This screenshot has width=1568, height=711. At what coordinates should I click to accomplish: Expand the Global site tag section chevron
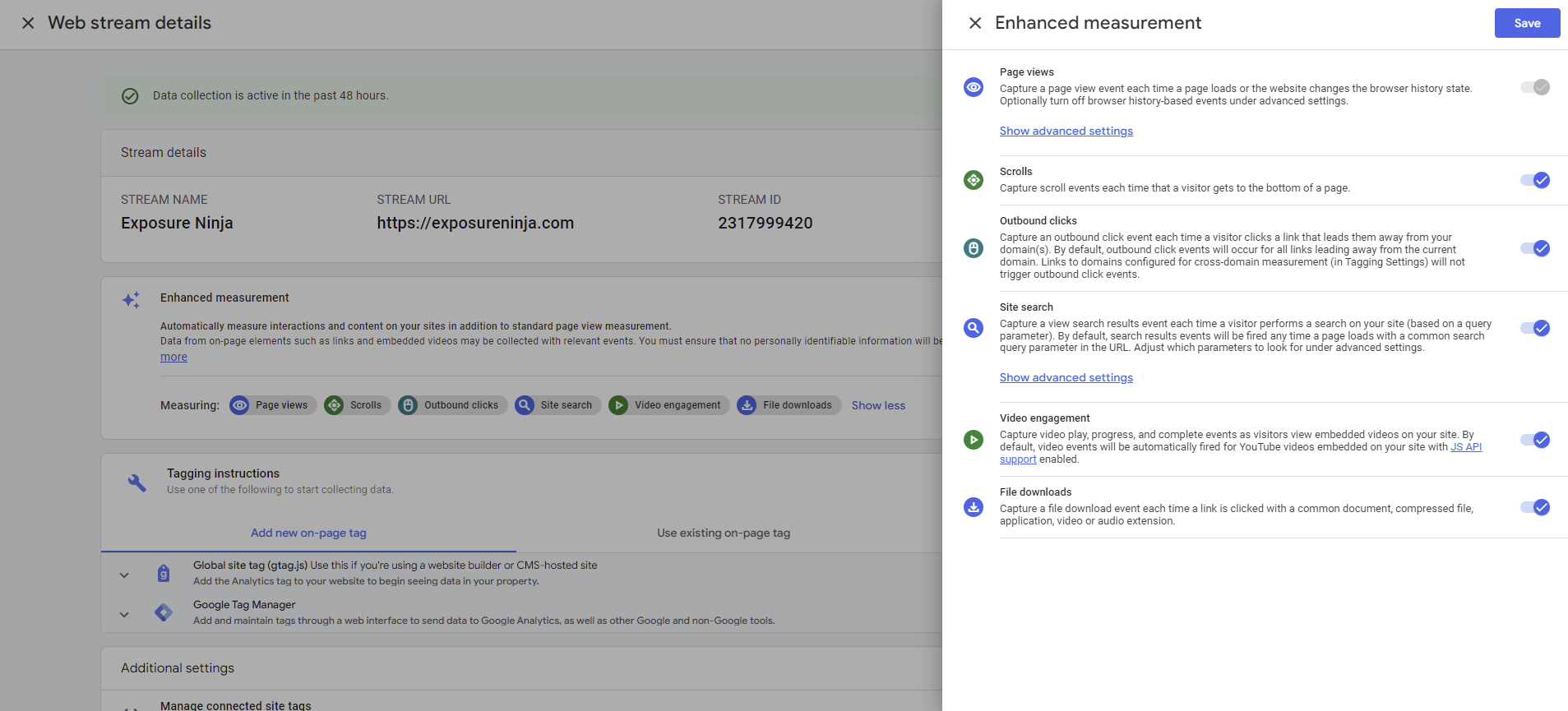point(124,575)
